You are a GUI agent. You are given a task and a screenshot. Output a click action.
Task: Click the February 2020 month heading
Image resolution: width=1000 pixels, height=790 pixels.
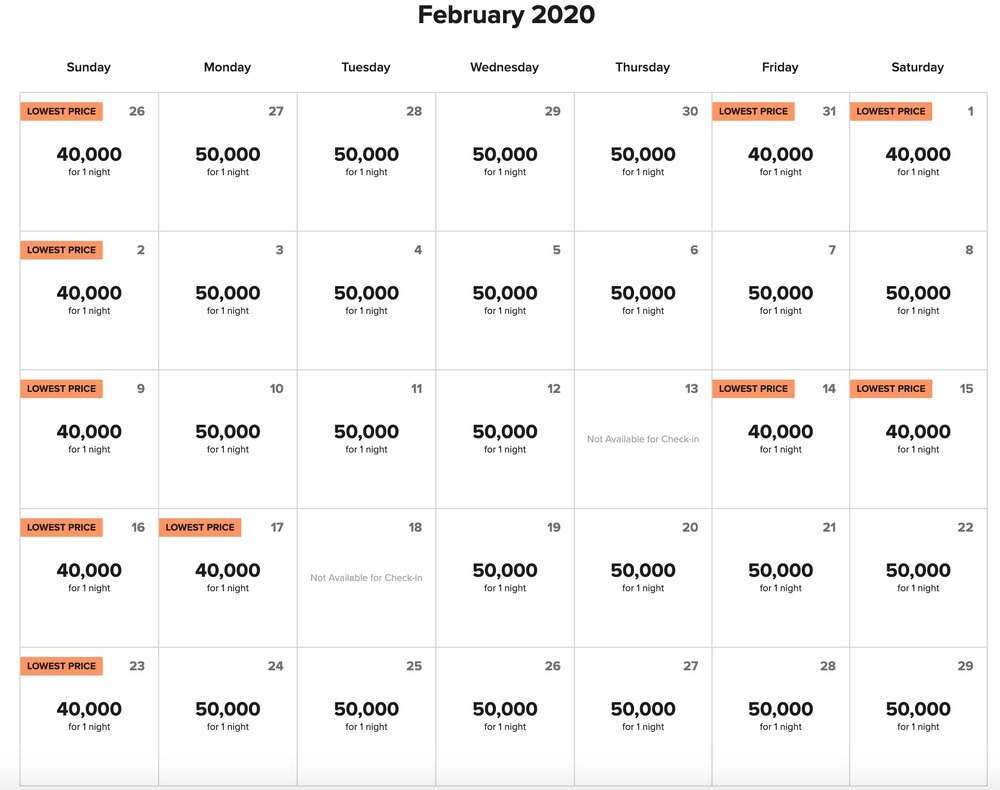[x=506, y=15]
